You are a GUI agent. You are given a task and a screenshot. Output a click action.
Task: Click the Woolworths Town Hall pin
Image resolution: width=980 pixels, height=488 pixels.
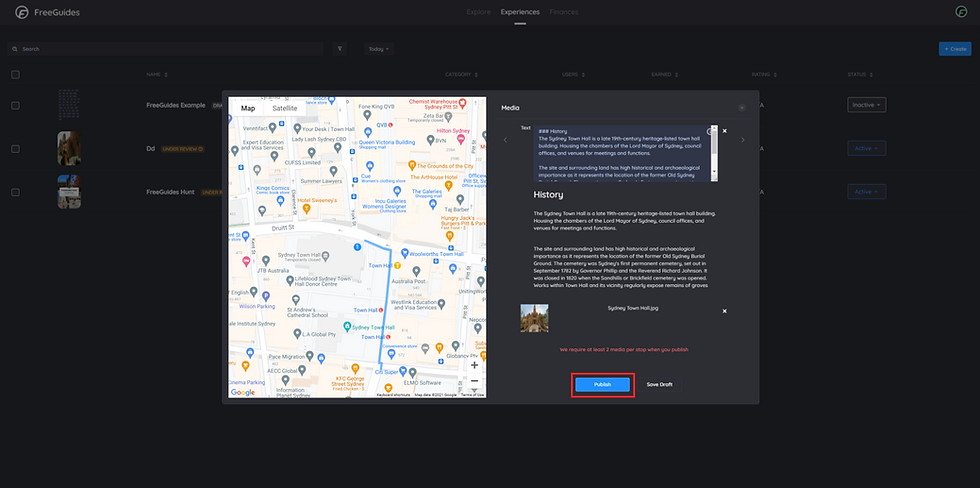click(406, 253)
